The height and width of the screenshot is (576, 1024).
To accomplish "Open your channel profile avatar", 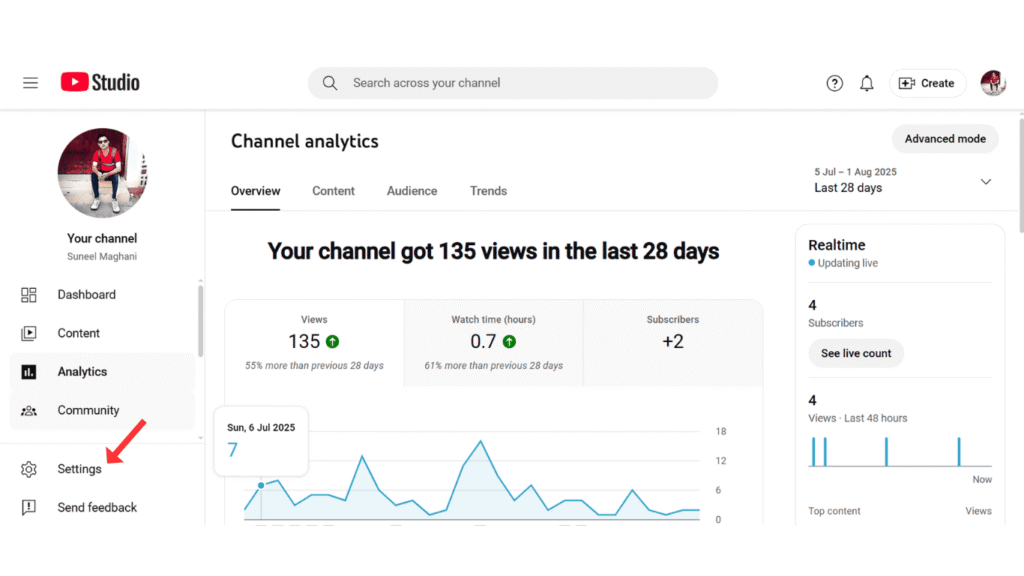I will pos(992,83).
